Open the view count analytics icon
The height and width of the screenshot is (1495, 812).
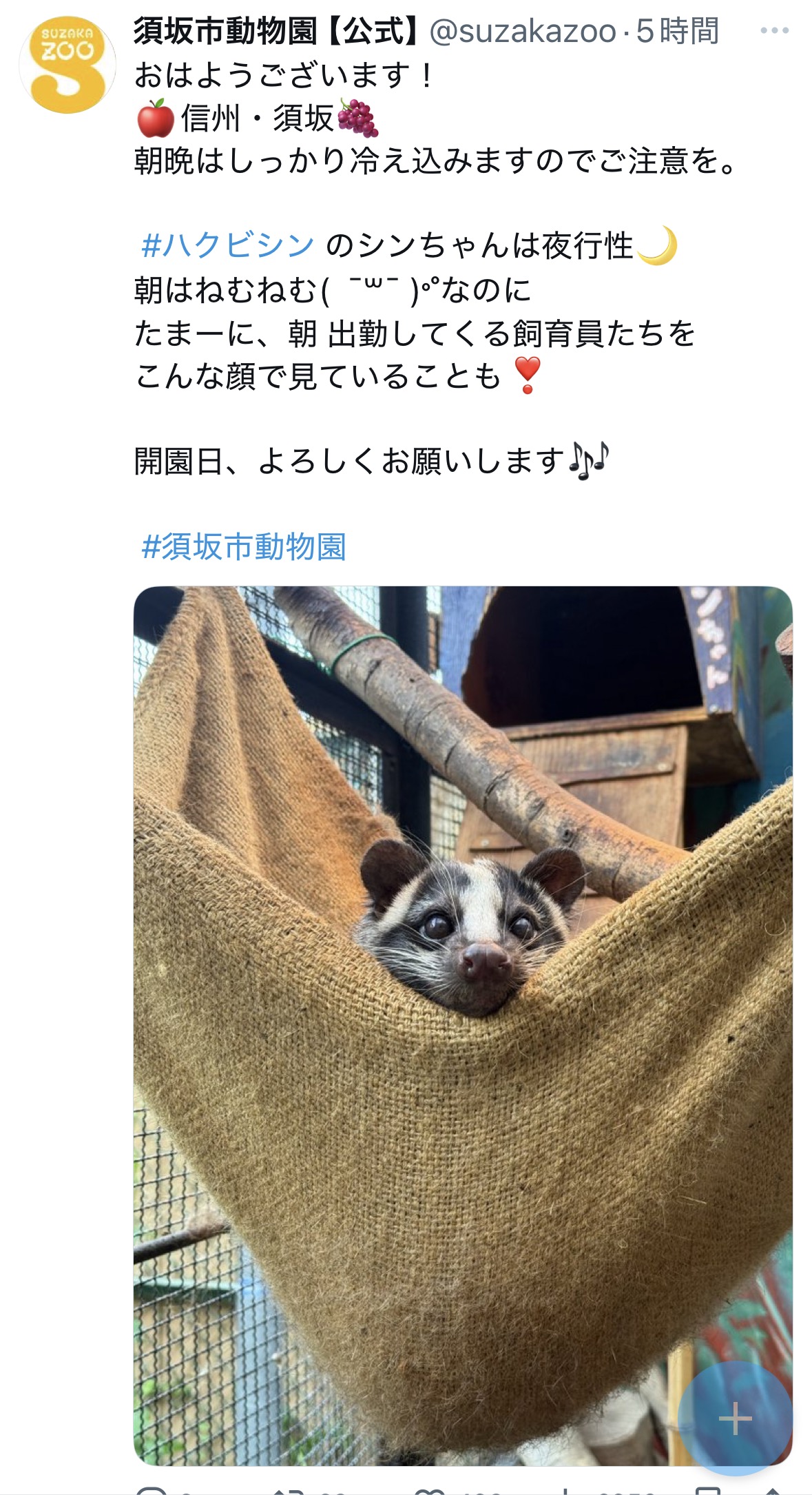pyautogui.click(x=566, y=1491)
